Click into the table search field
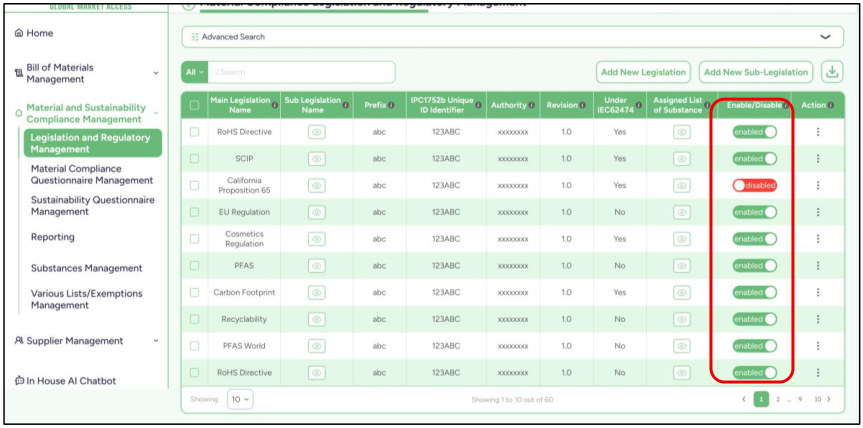This screenshot has width=863, height=428. point(301,72)
